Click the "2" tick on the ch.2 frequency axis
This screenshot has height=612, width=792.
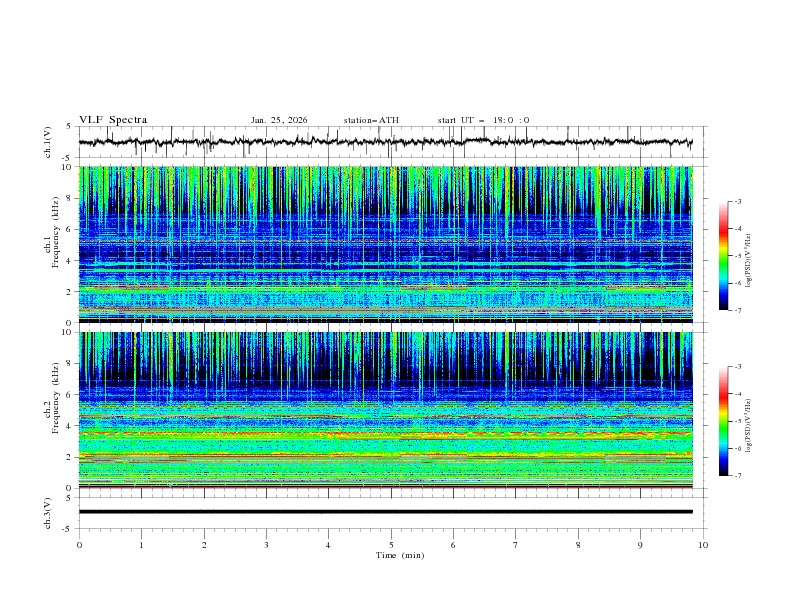(71, 457)
